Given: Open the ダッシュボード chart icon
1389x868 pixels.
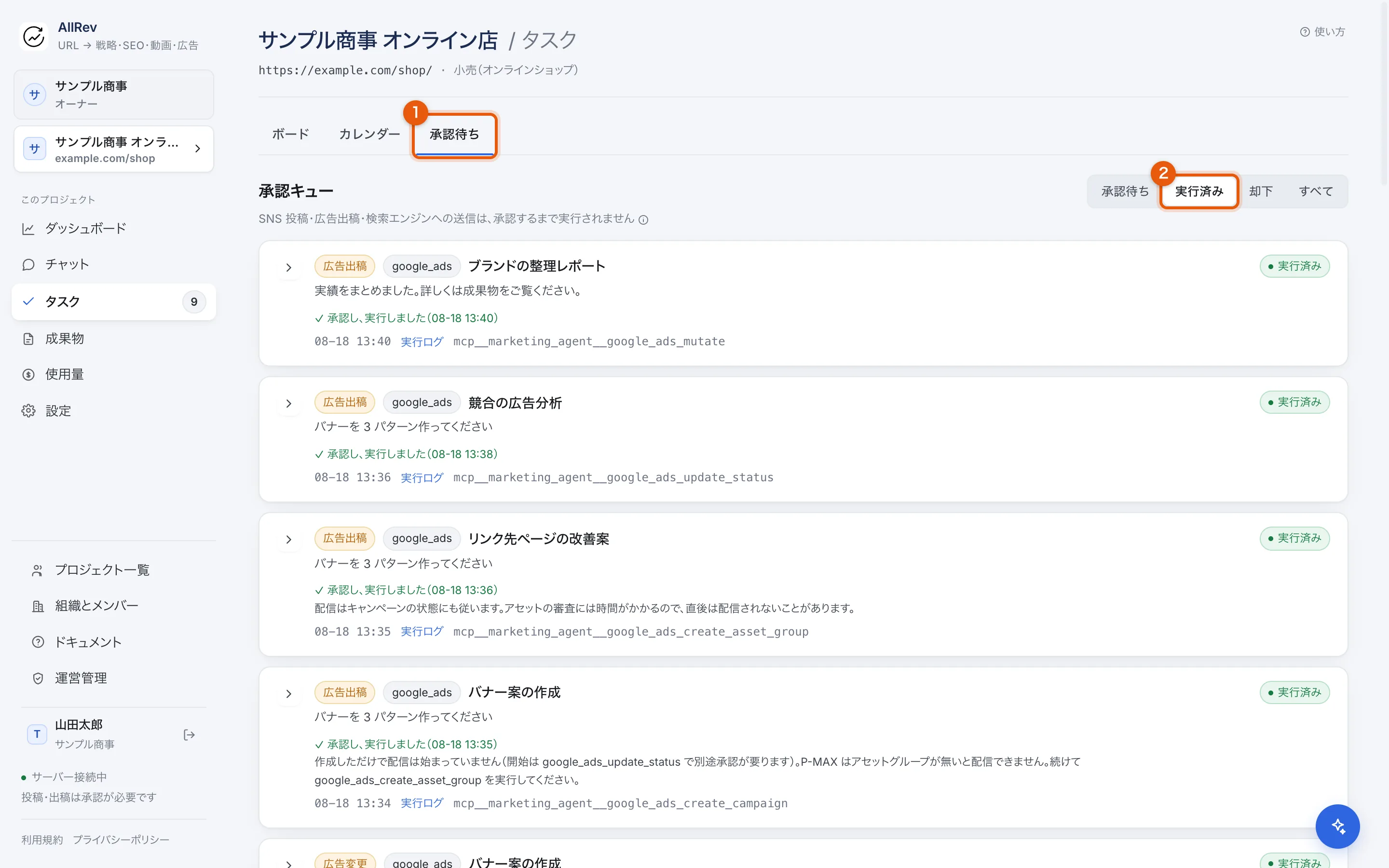Looking at the screenshot, I should pyautogui.click(x=28, y=229).
